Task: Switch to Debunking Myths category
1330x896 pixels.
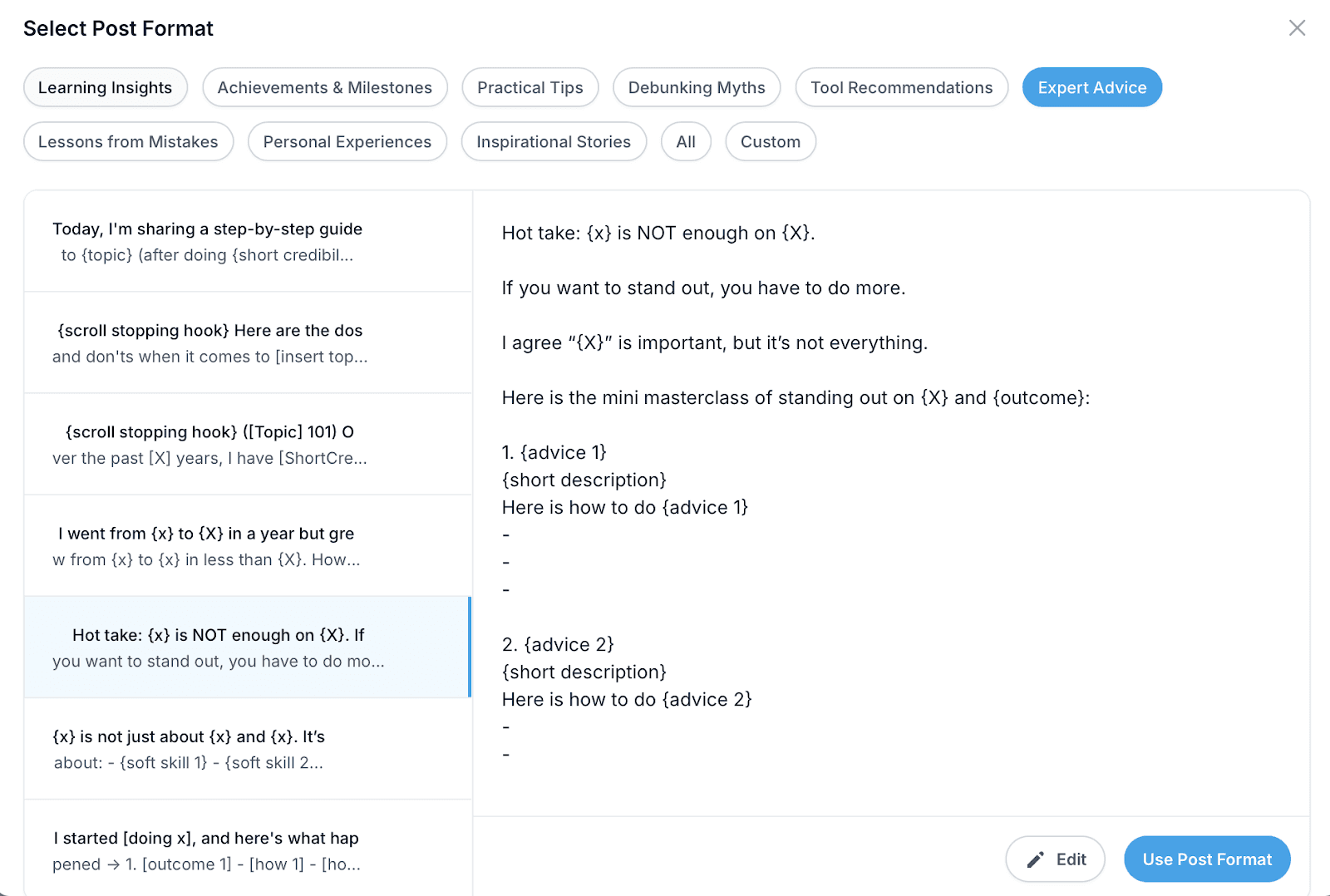Action: coord(697,87)
